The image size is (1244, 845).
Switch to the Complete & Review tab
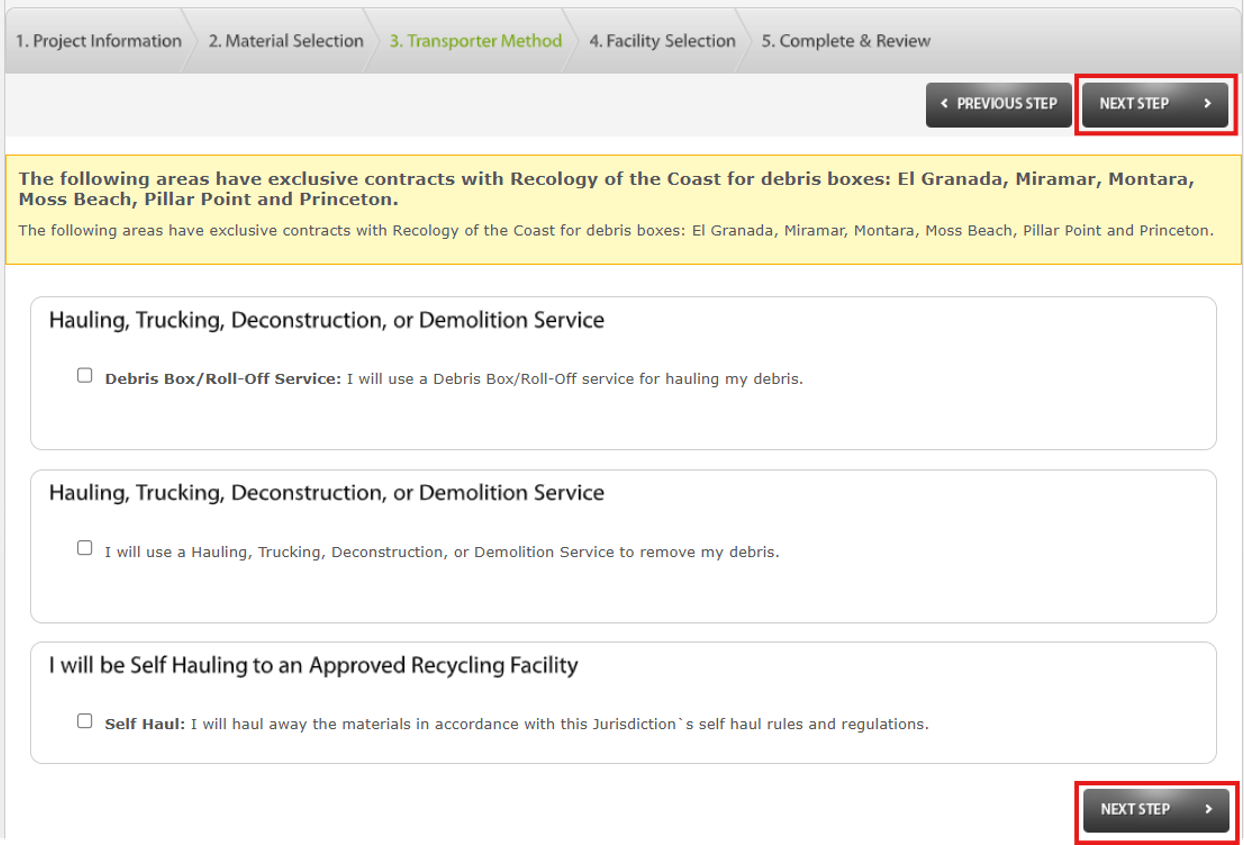point(845,41)
